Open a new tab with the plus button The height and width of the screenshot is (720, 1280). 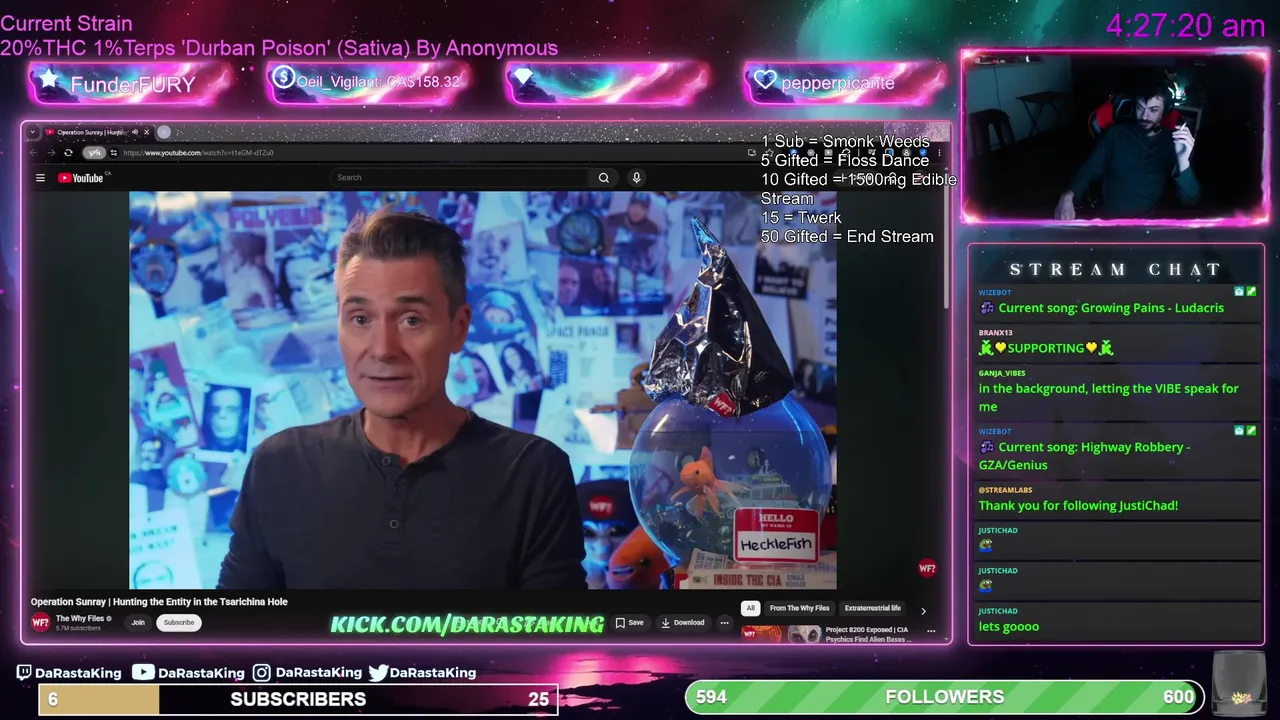tap(164, 132)
